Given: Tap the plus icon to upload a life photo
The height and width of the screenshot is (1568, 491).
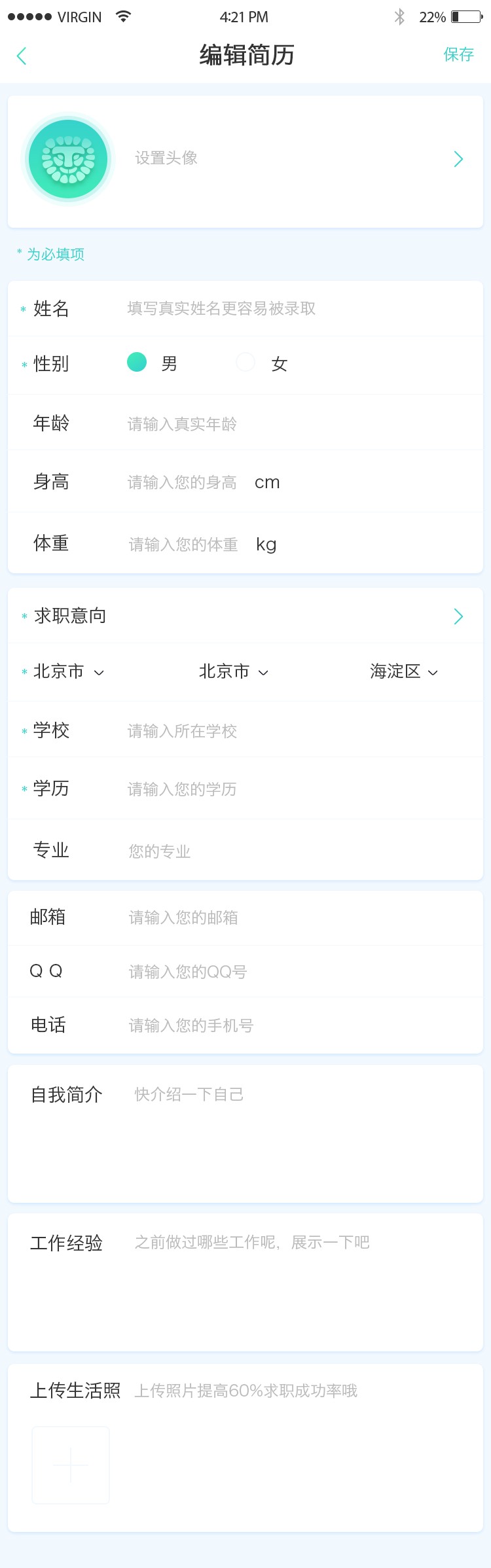Looking at the screenshot, I should point(71,1465).
